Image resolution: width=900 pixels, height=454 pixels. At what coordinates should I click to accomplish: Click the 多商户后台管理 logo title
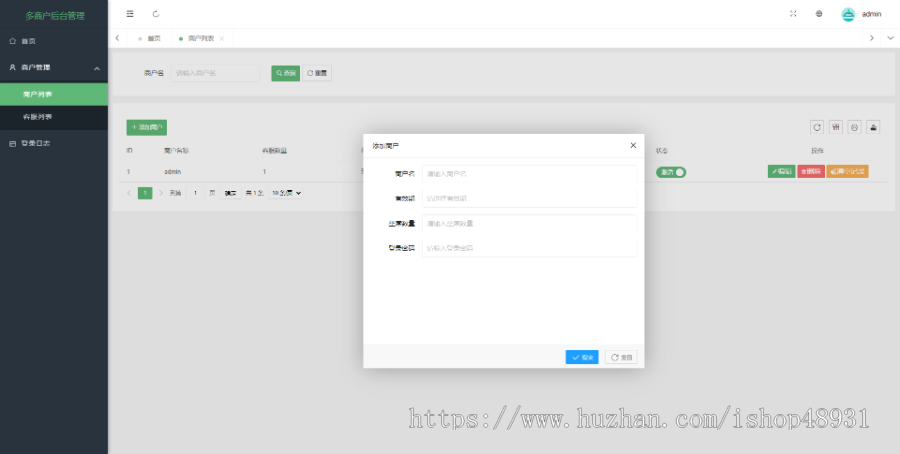coord(55,16)
